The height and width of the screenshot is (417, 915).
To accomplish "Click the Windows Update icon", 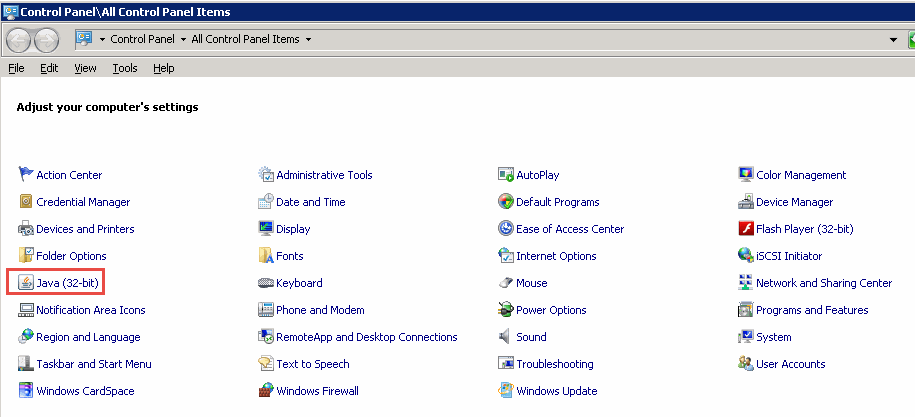I will tap(506, 391).
